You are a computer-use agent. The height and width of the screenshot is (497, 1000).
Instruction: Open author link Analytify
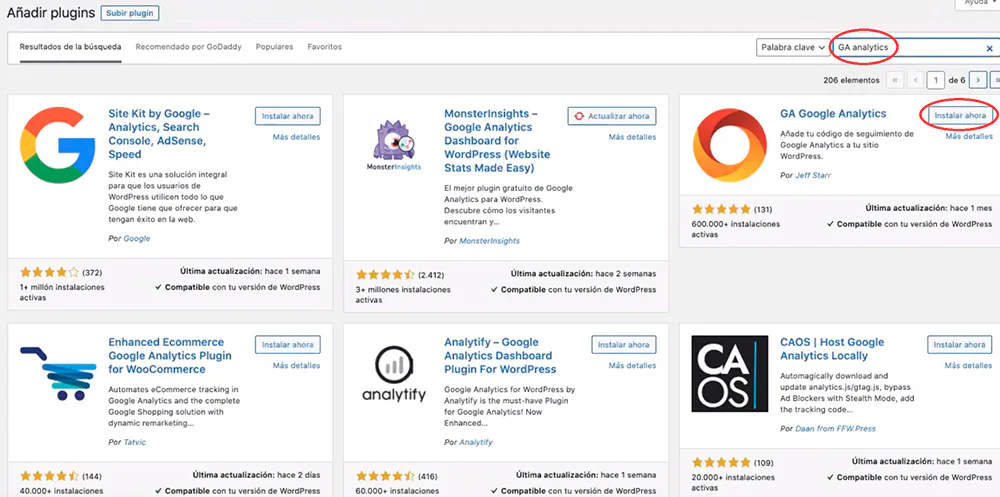(476, 442)
